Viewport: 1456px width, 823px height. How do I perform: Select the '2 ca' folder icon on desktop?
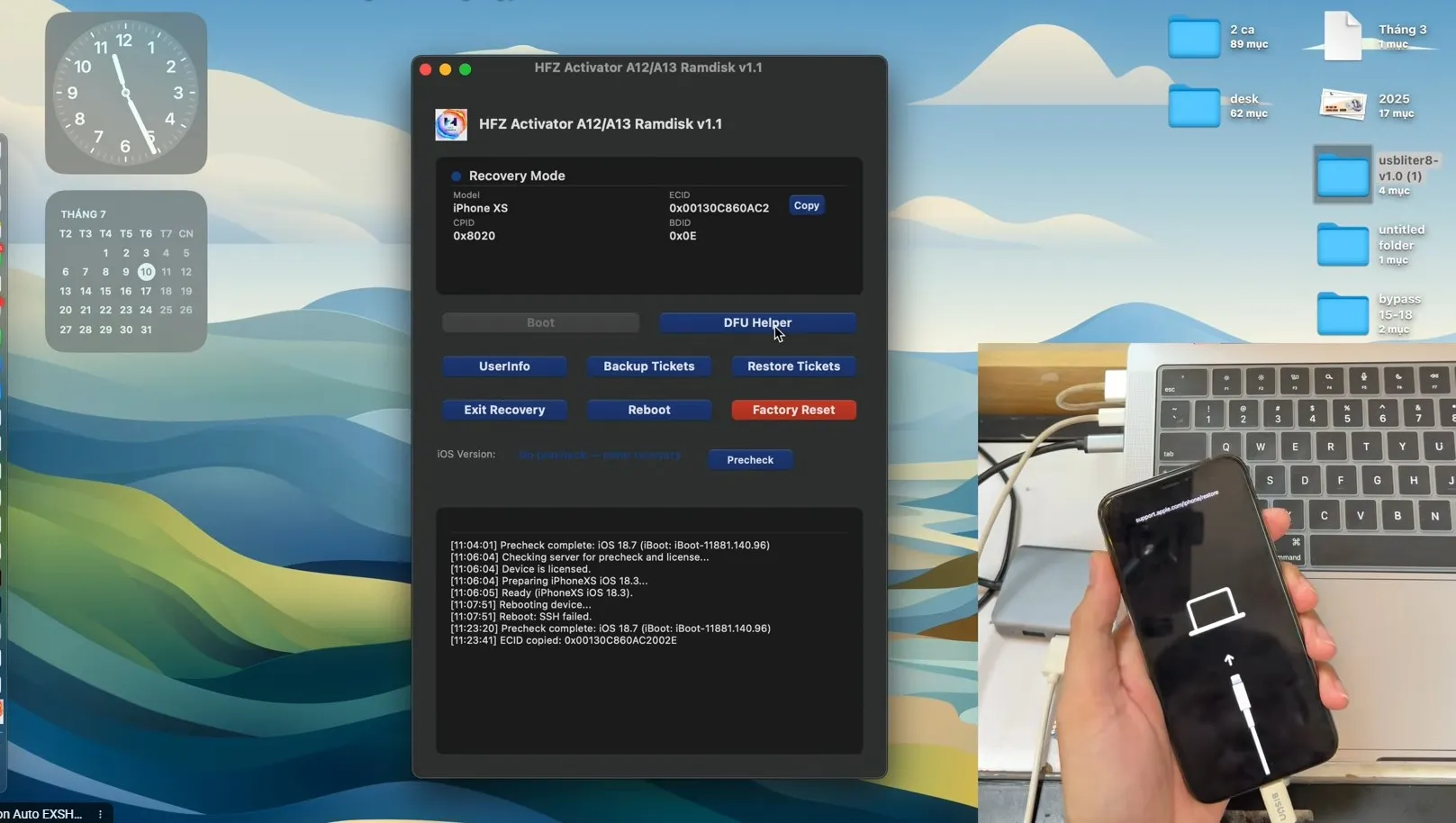coord(1194,38)
